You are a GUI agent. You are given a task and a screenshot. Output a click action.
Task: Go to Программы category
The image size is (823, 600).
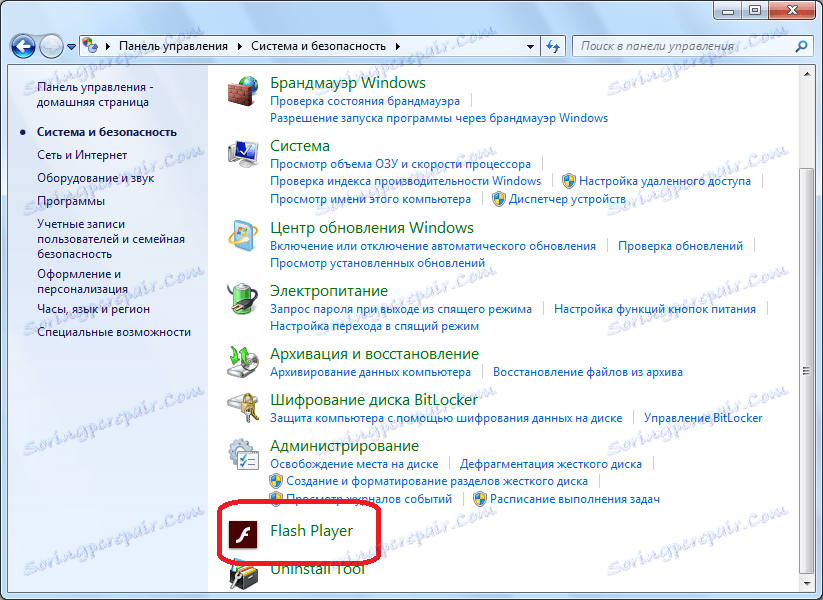(71, 202)
